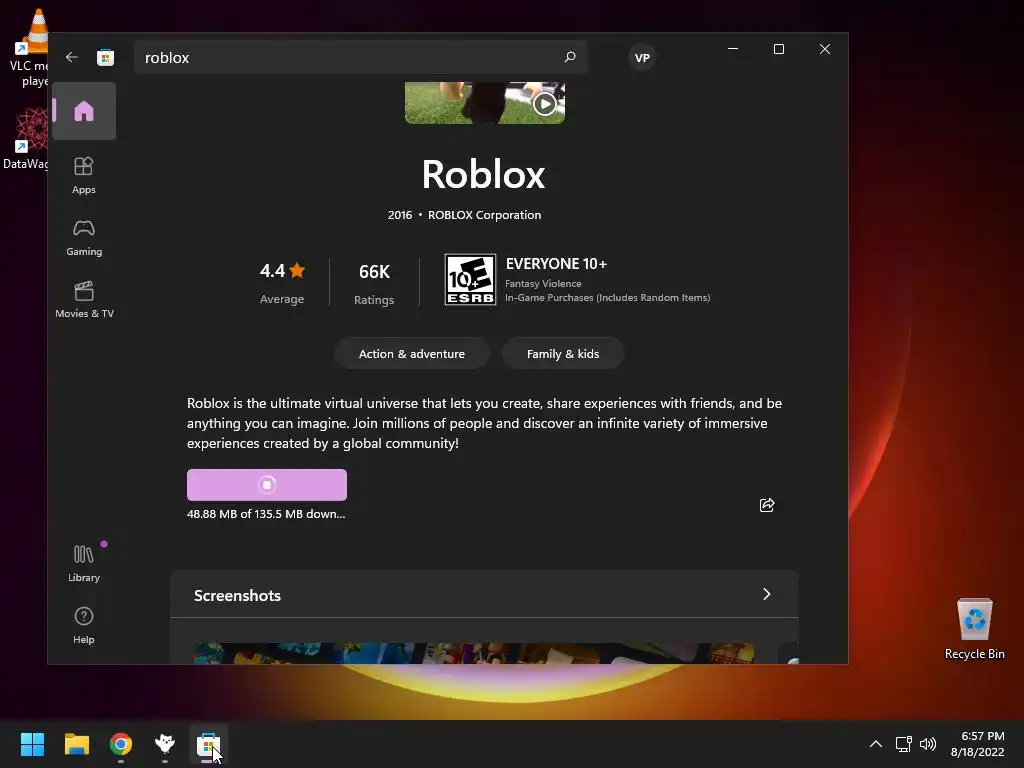Show hidden system tray icons

pos(876,744)
